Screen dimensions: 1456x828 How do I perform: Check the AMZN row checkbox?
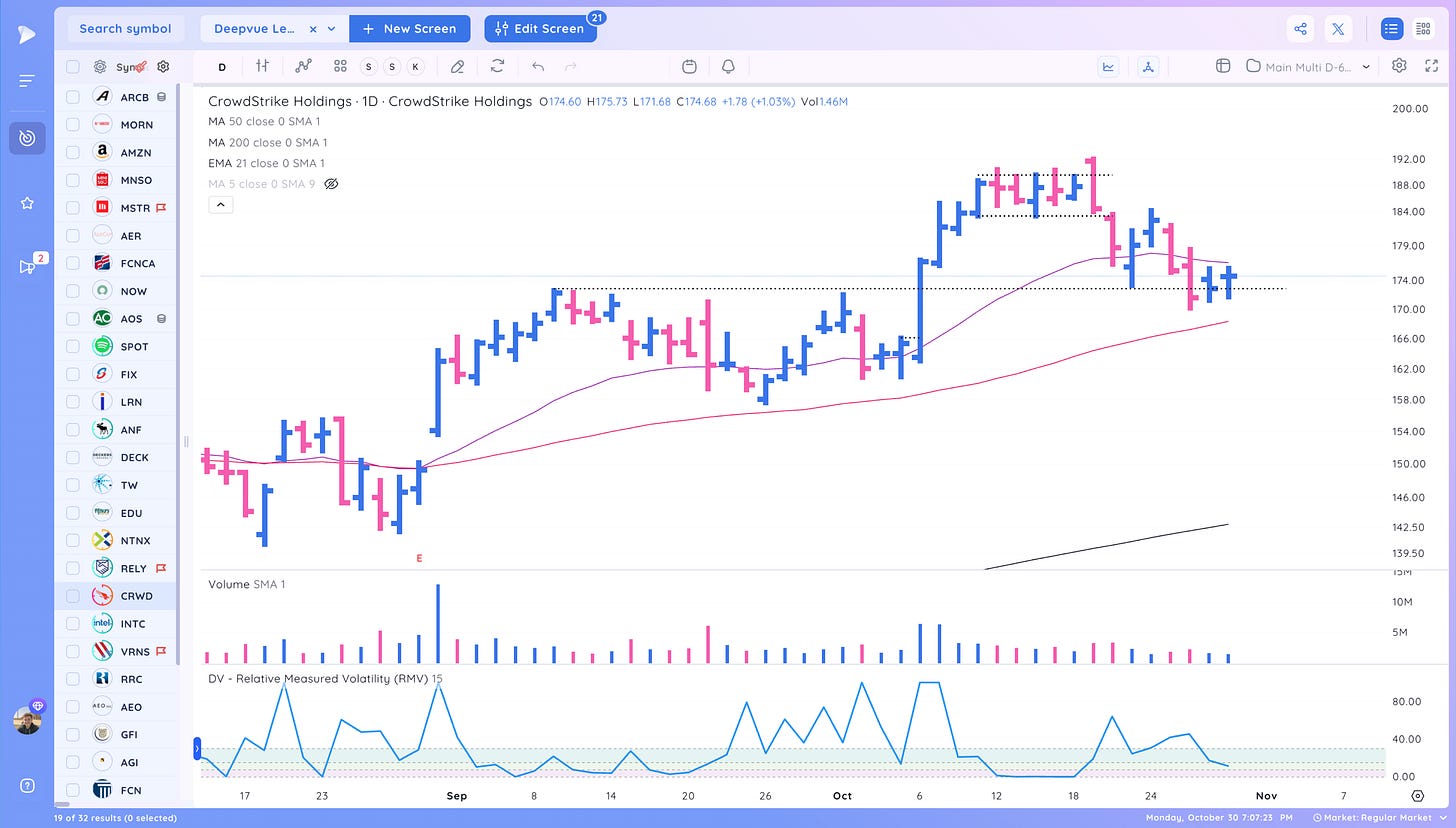(72, 152)
